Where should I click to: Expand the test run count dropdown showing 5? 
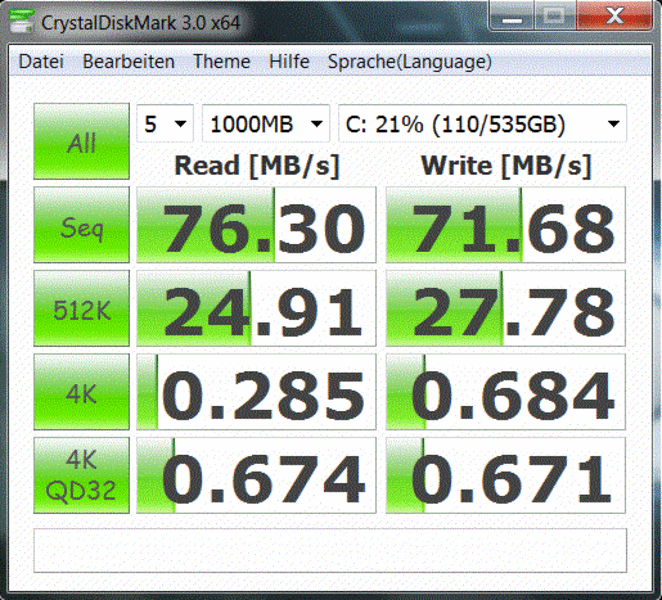(165, 123)
